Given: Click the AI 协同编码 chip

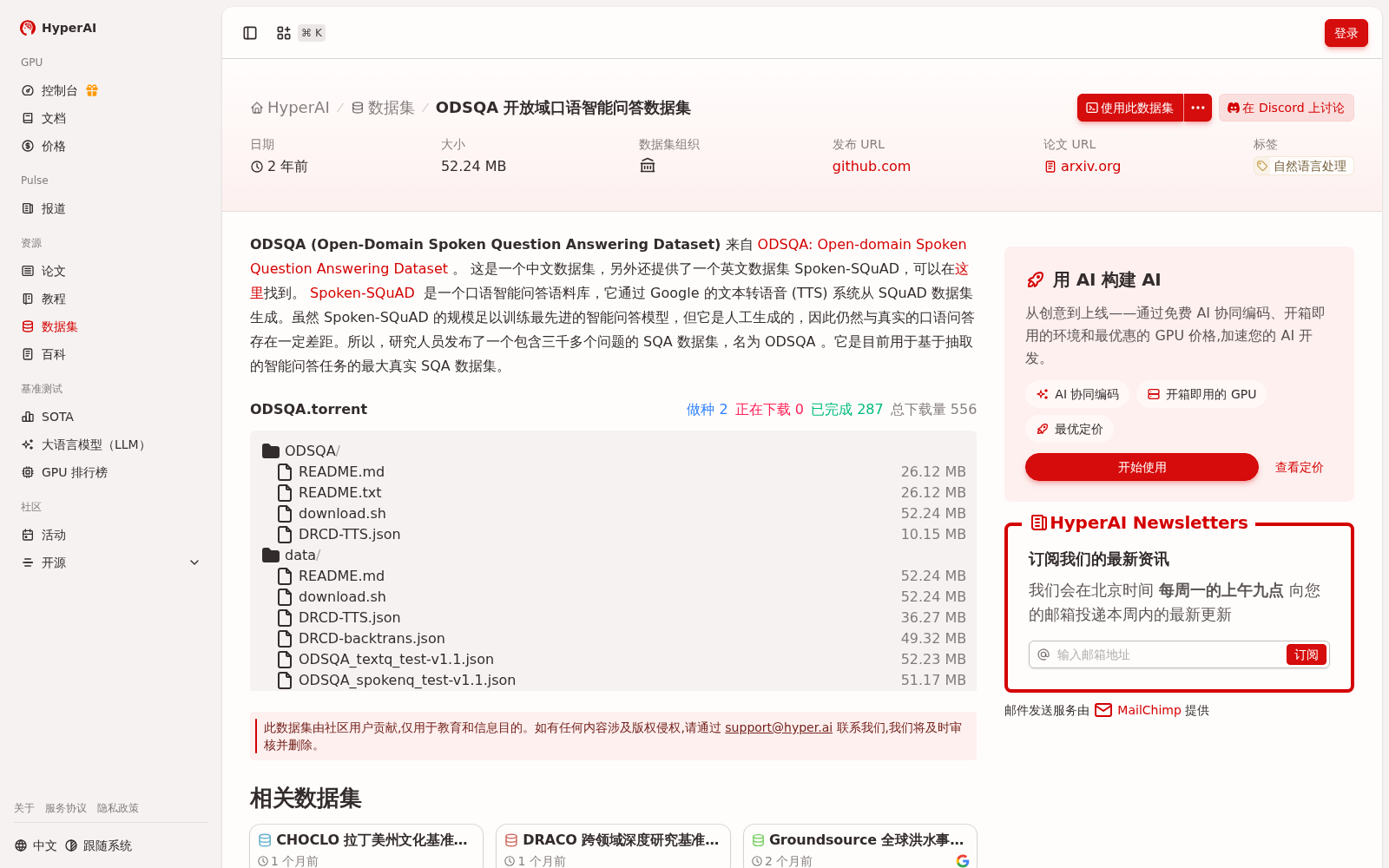Looking at the screenshot, I should pyautogui.click(x=1077, y=394).
